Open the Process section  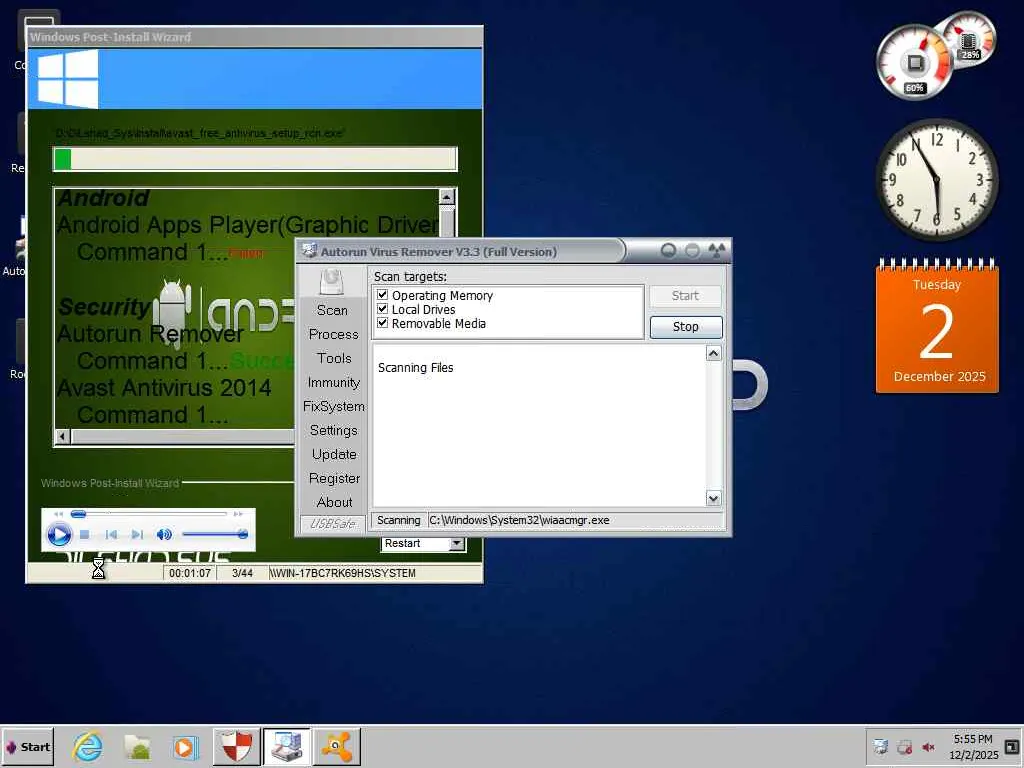(334, 334)
